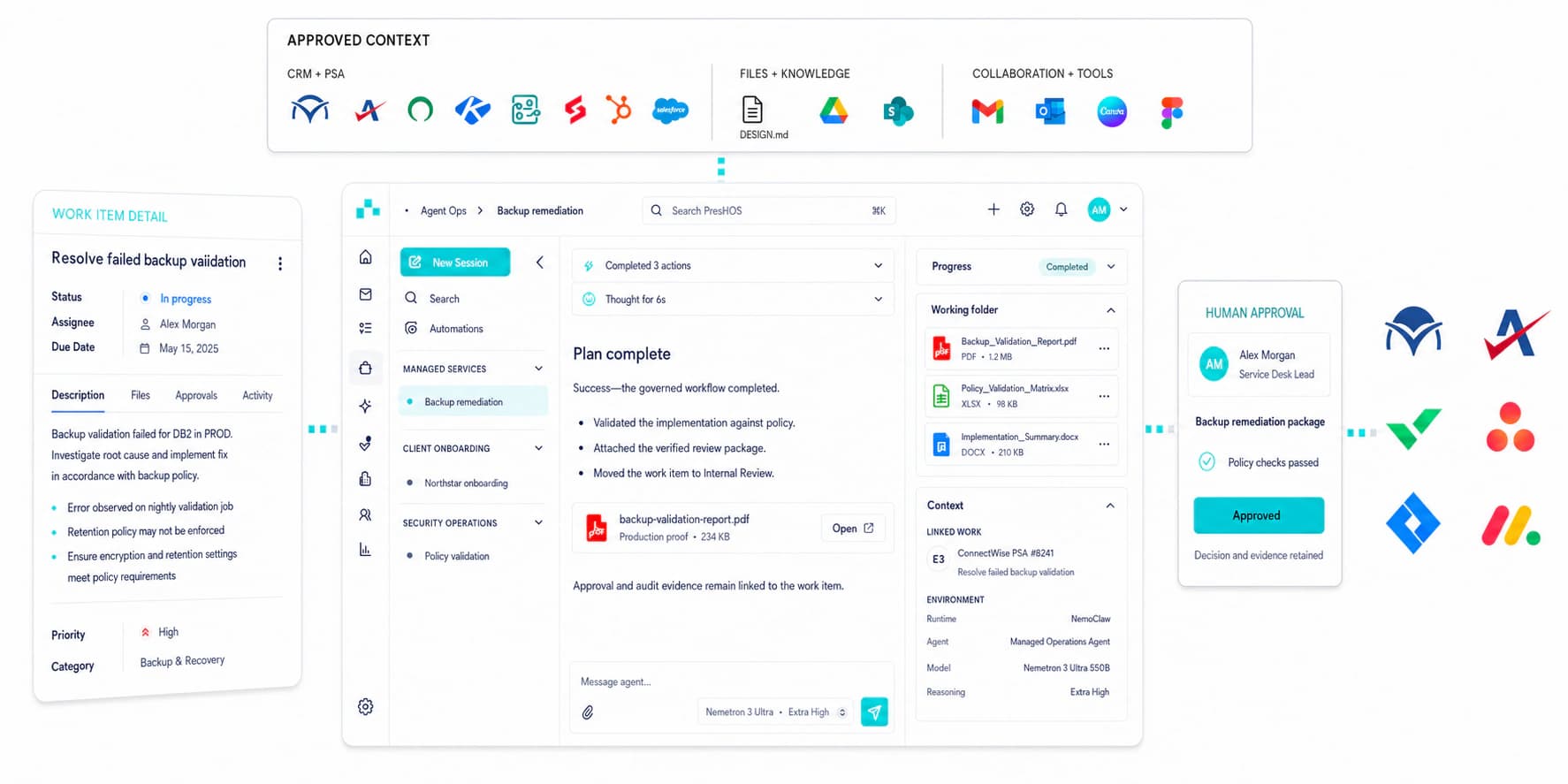The height and width of the screenshot is (784, 1568).
Task: Click the Approved button
Action: [1259, 515]
